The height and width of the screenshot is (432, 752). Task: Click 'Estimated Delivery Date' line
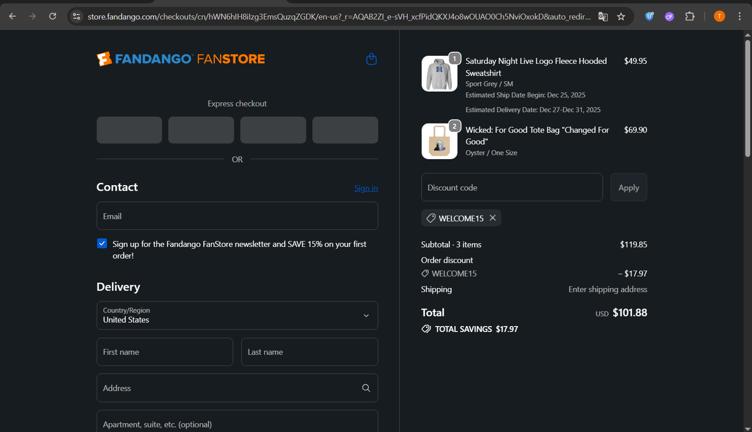click(x=533, y=110)
